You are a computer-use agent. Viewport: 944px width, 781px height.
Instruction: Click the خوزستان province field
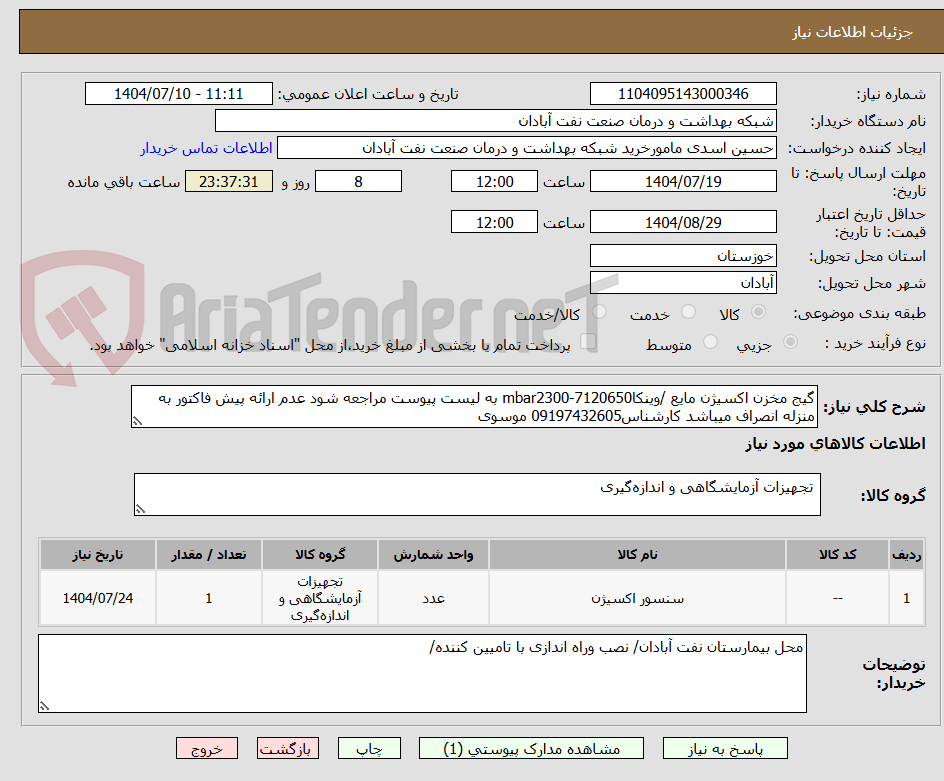tap(683, 255)
